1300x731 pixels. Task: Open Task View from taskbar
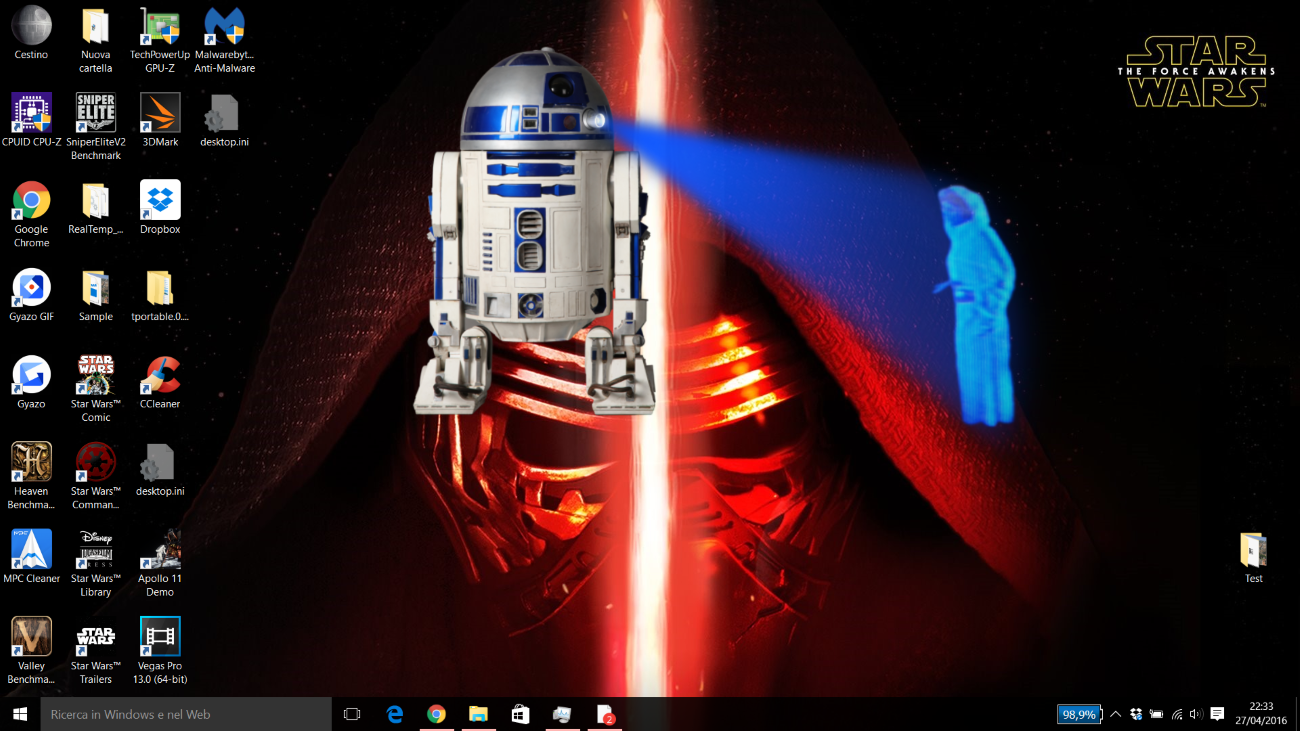[x=352, y=714]
